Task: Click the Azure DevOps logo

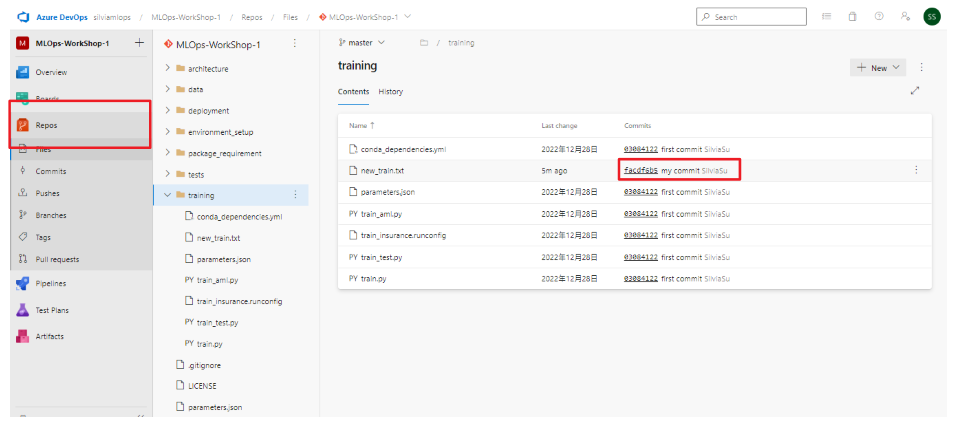Action: point(23,17)
